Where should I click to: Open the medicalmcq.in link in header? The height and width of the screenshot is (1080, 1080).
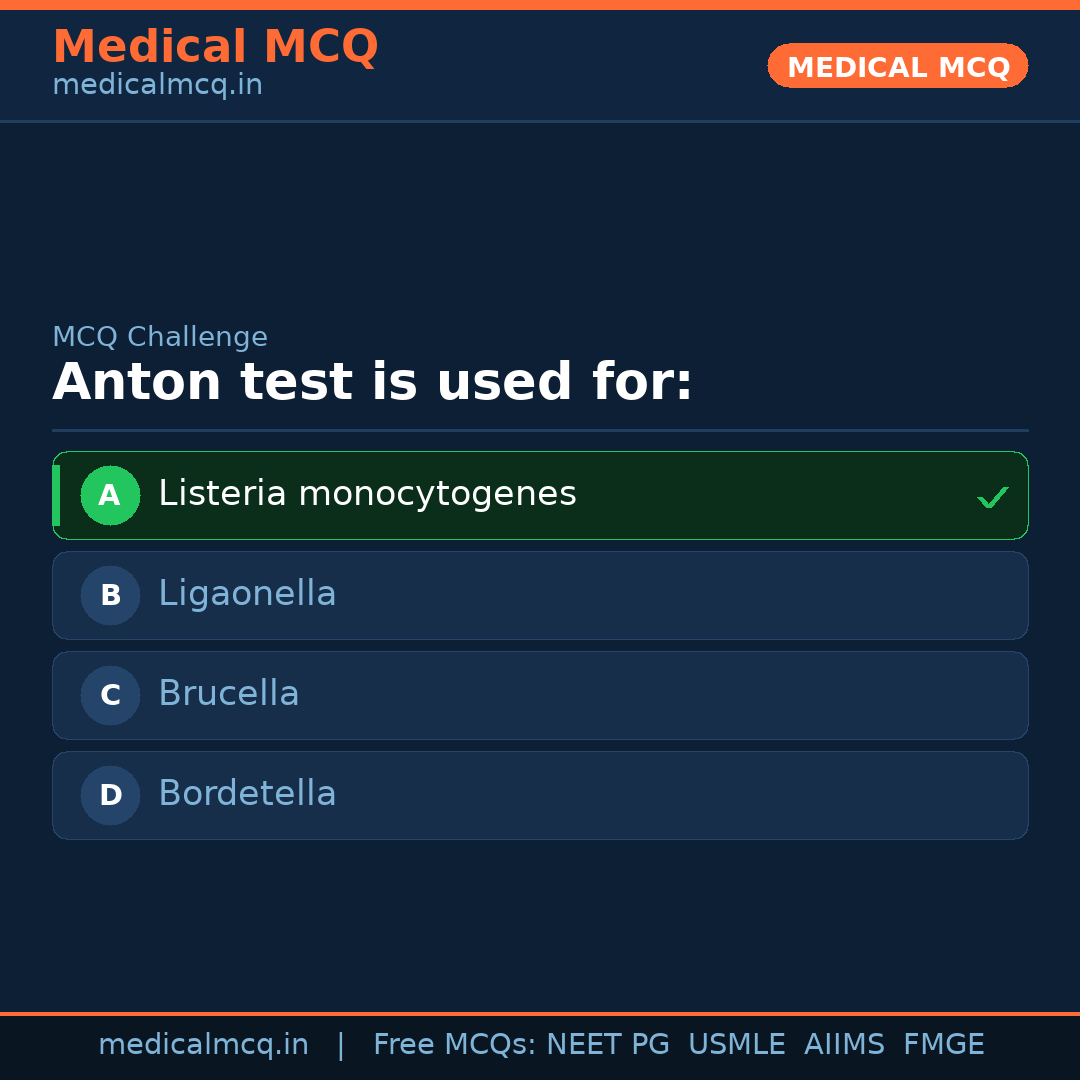tap(157, 85)
